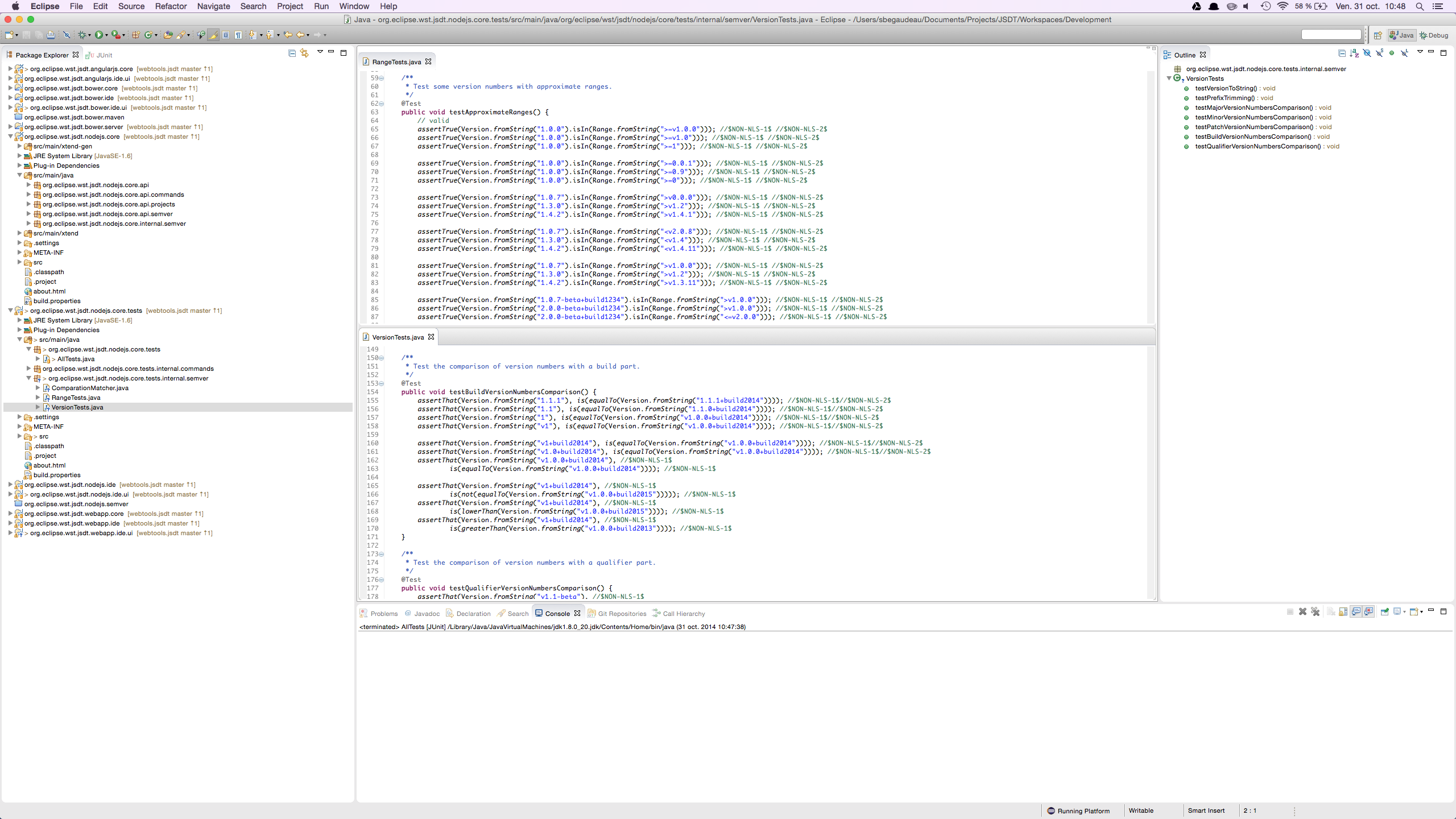The height and width of the screenshot is (819, 1456).
Task: Collapse the org.eclipse.wst.jsdt.nodejs.core project node
Action: (10, 136)
